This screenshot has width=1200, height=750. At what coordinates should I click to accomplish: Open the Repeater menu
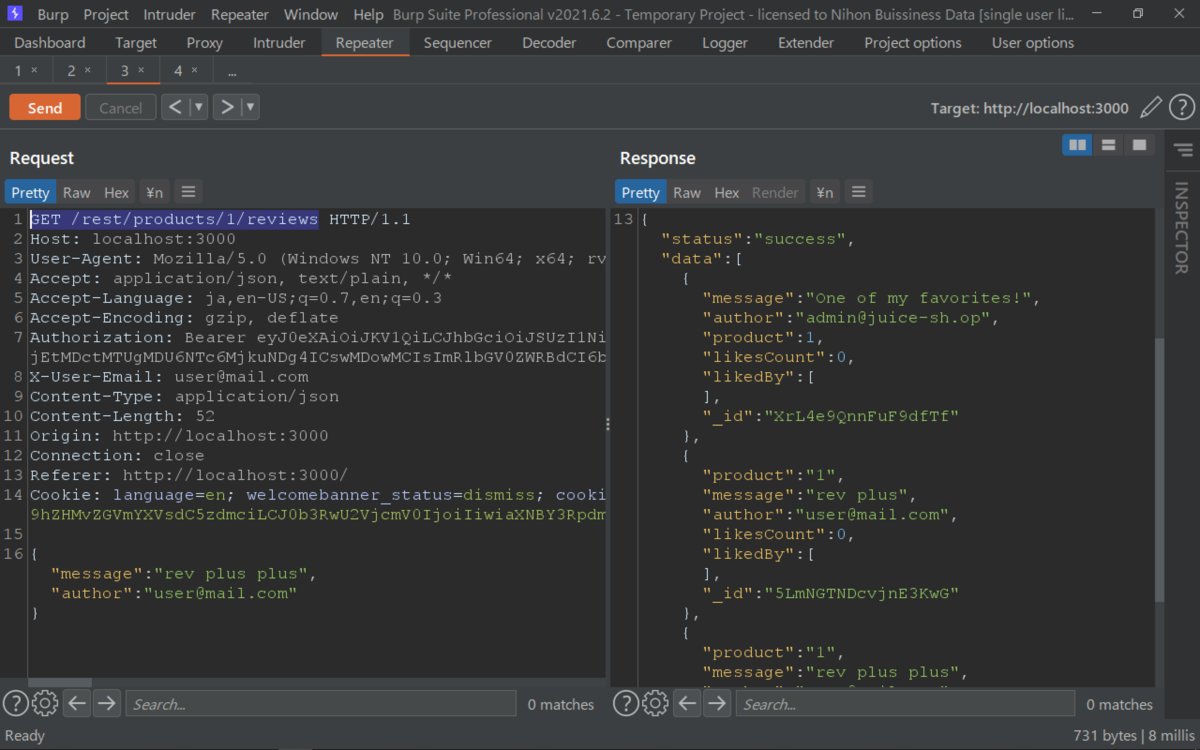240,14
